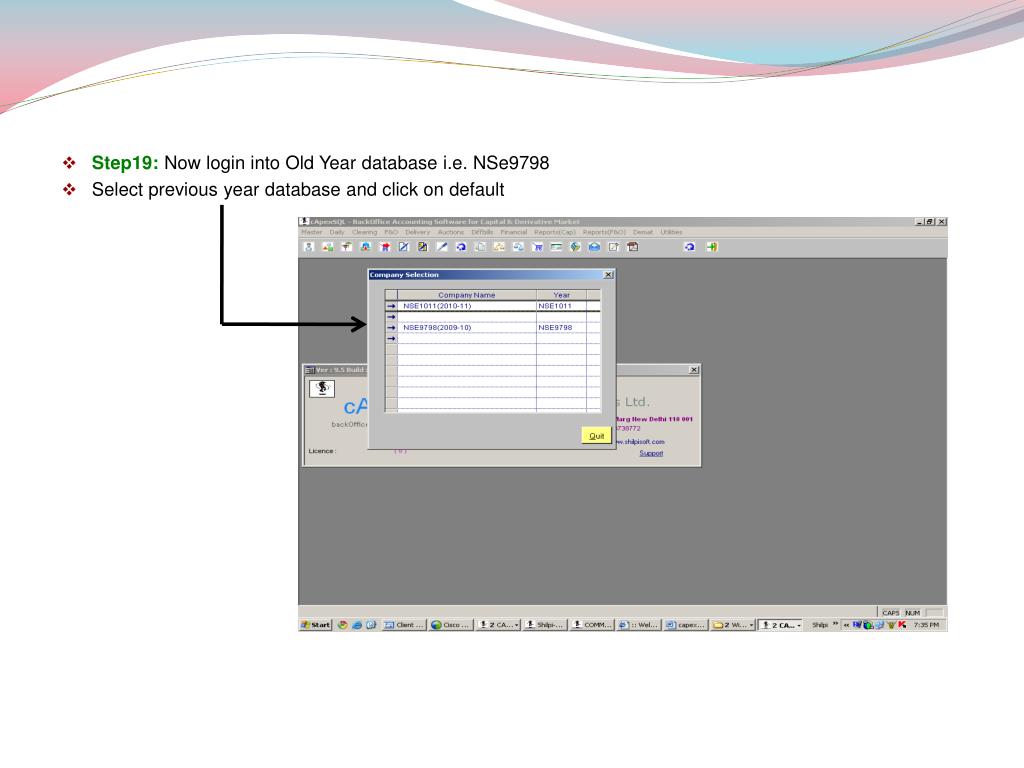Click the diagonal blue pen toolbar icon
Viewport: 1024px width, 768px height.
click(x=442, y=247)
